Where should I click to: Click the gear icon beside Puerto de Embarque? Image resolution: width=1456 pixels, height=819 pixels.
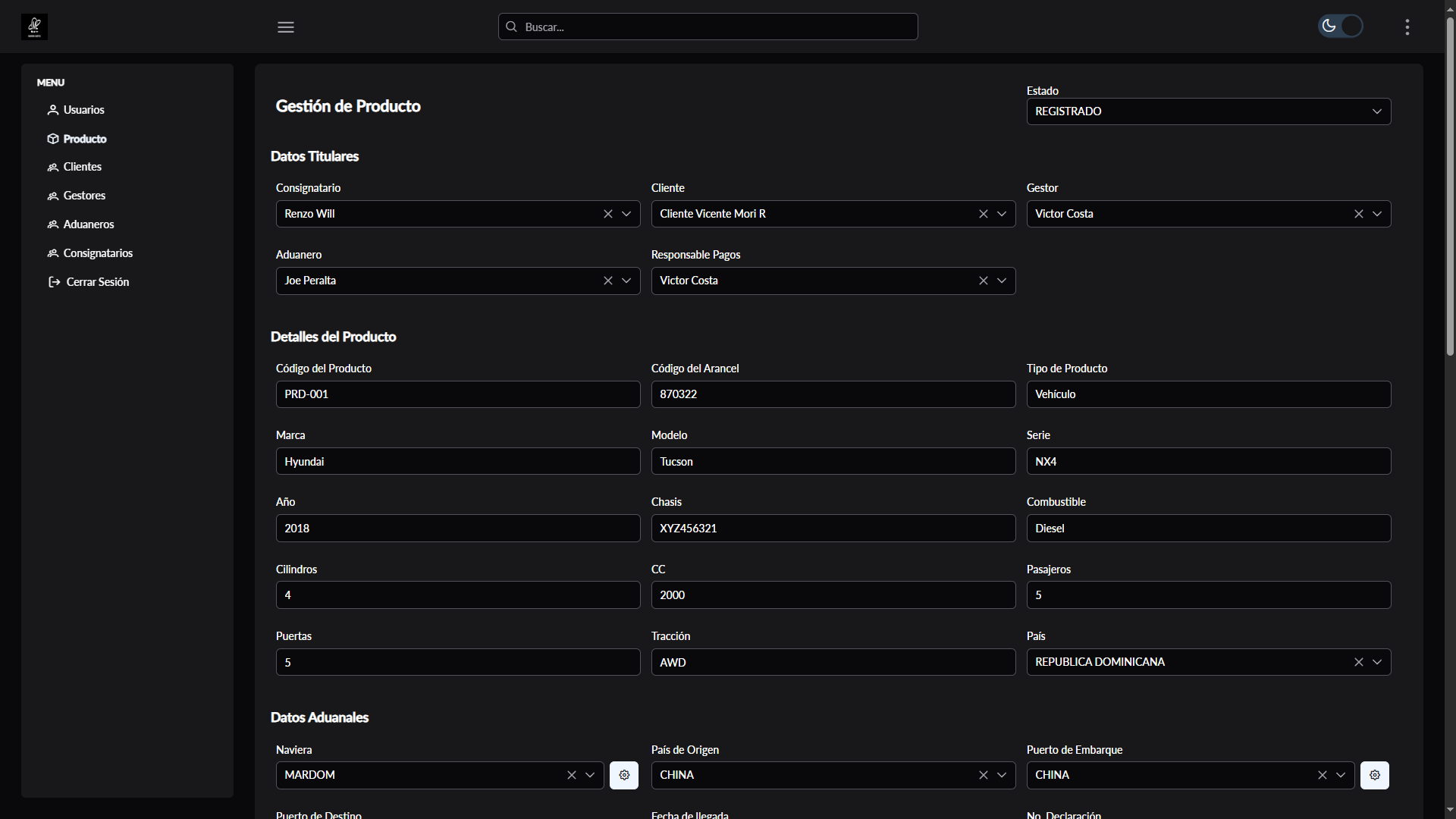pyautogui.click(x=1374, y=775)
